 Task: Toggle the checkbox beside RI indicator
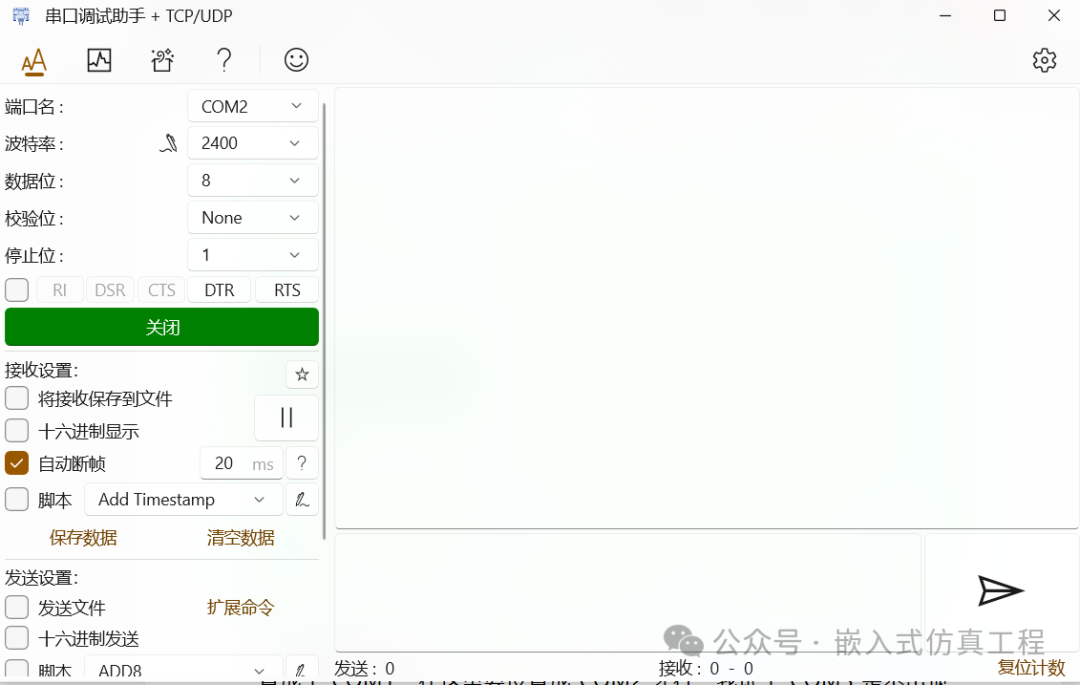17,290
